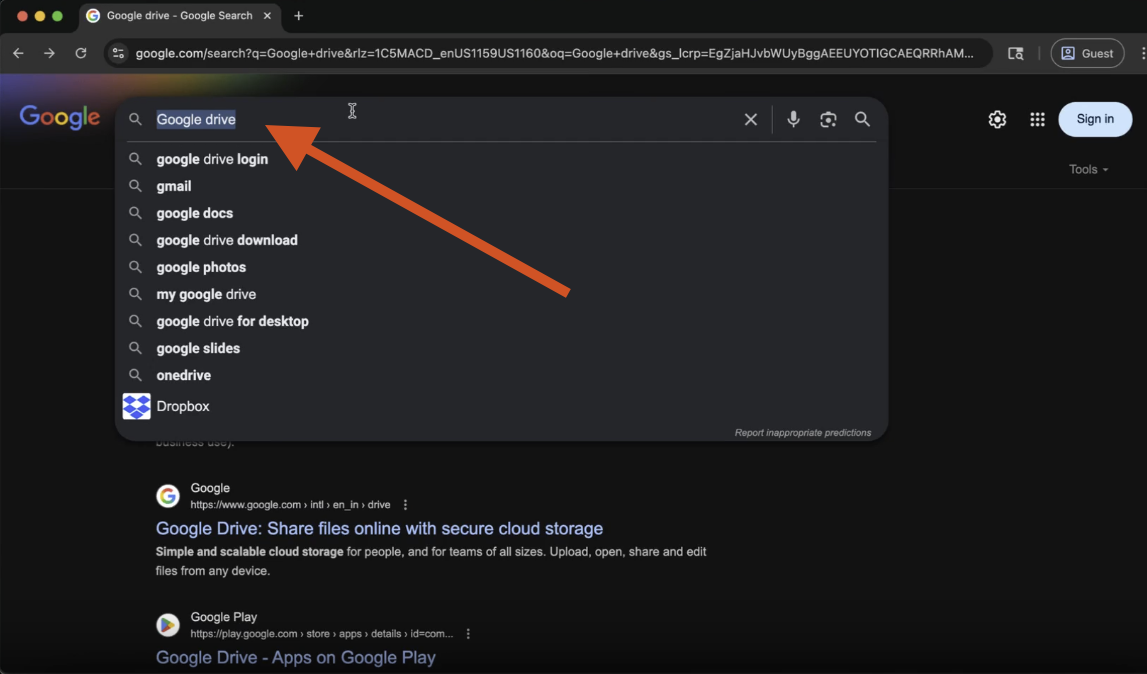Click the search icon beside google photos suggestion

tap(135, 267)
